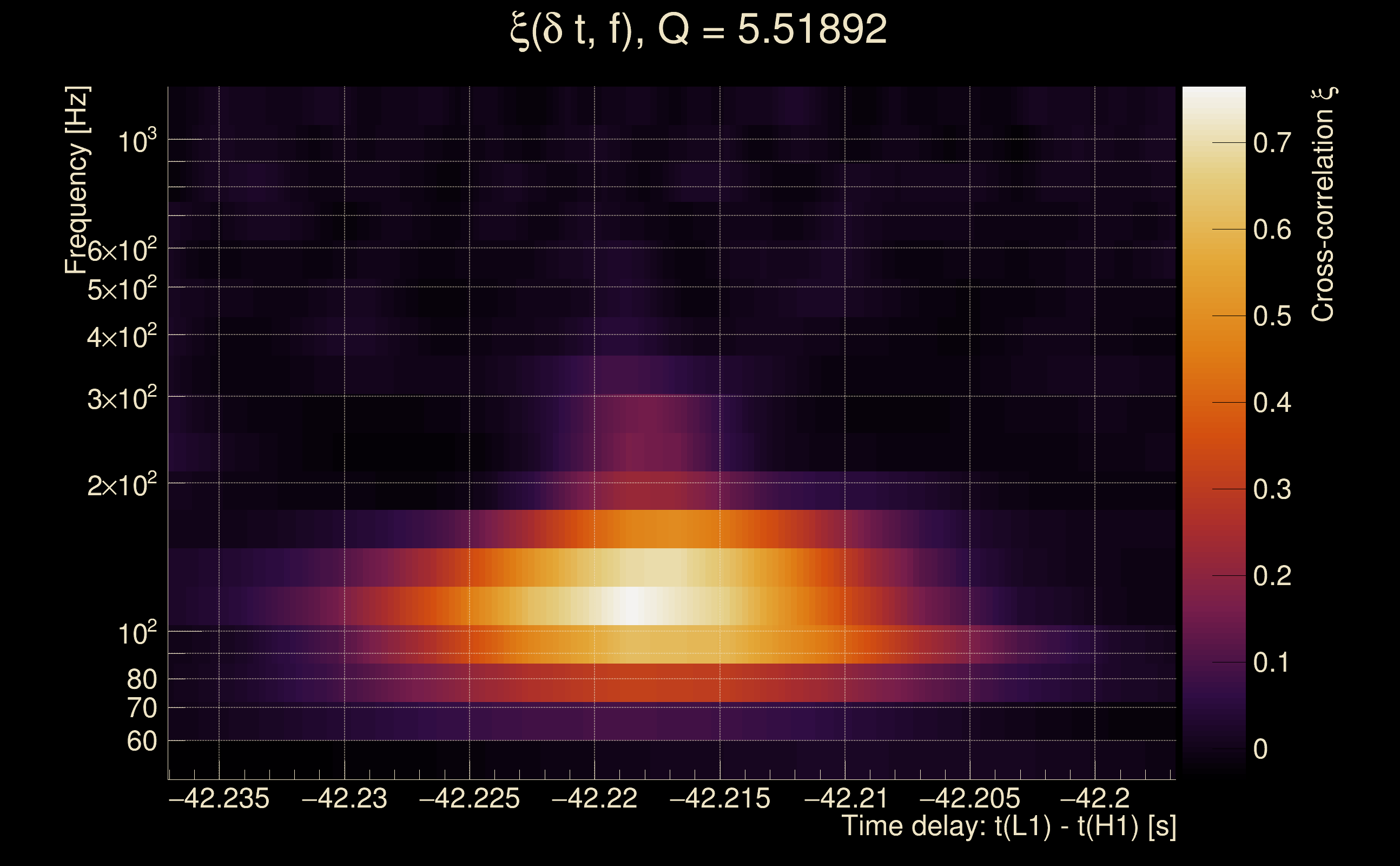Click the -42.235 tick label on the x-axis
Image resolution: width=1400 pixels, height=866 pixels.
tap(219, 798)
